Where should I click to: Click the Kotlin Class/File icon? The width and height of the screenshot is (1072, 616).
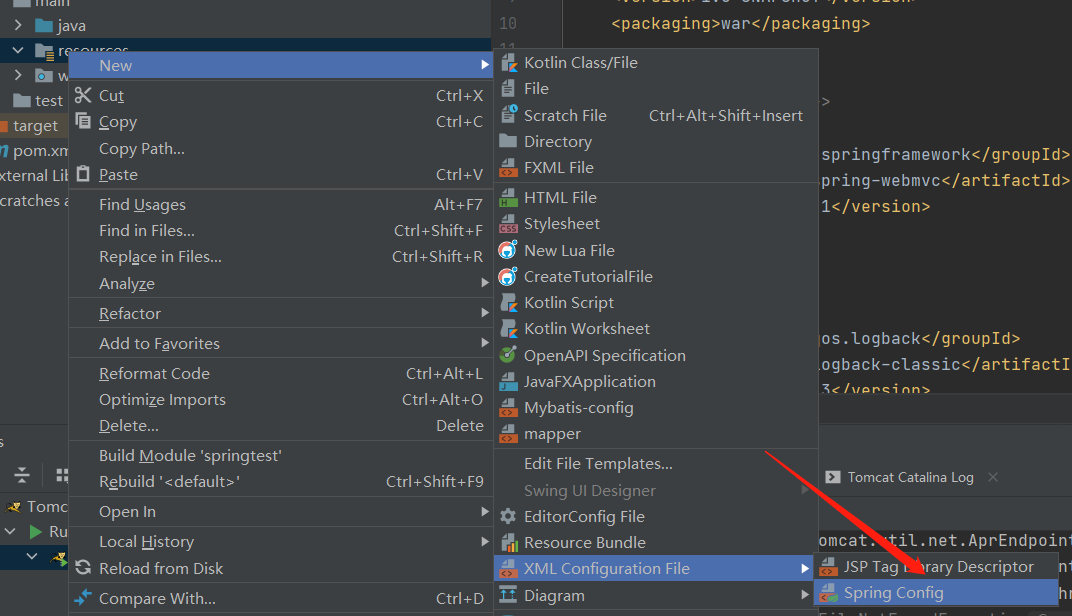point(508,63)
